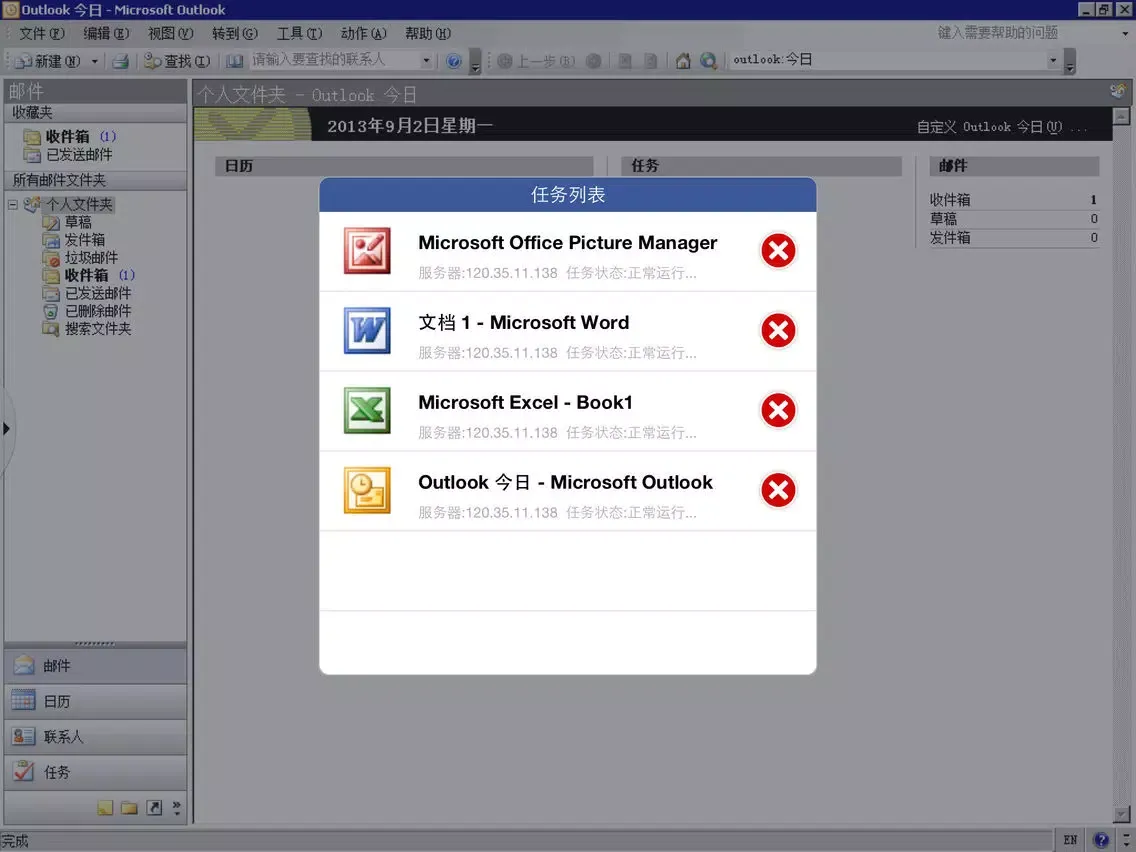Switch to the 日历 navigation pane
Viewport: 1136px width, 852px height.
[96, 701]
